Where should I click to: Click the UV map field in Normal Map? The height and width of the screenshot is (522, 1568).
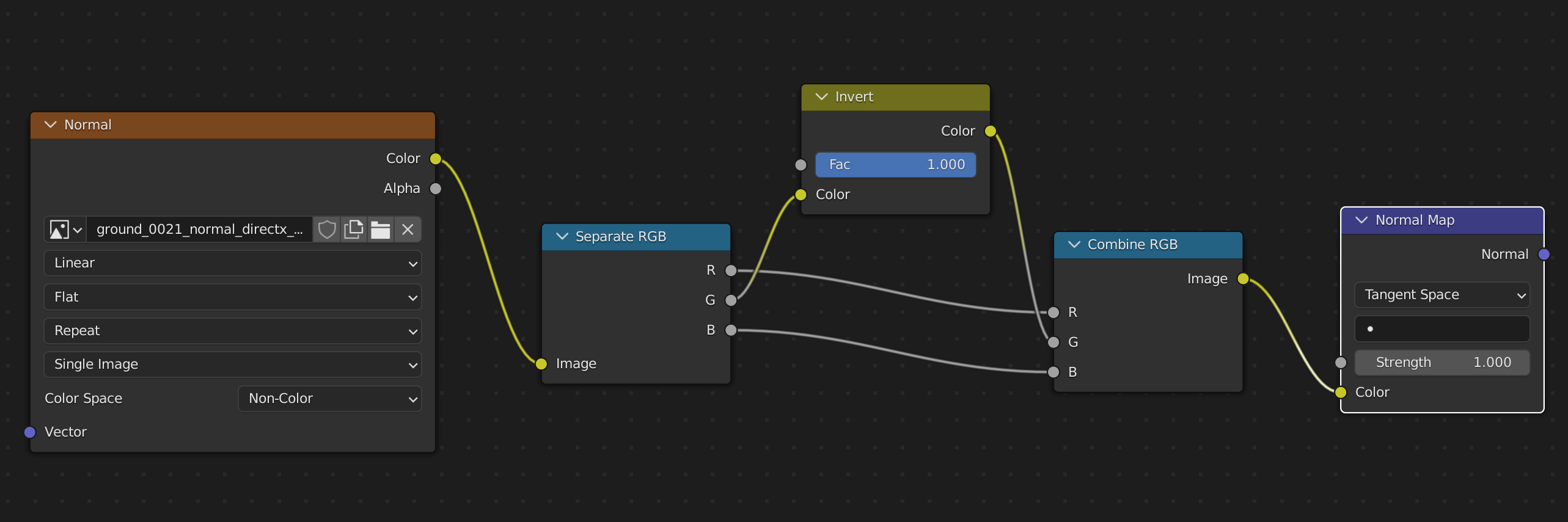pyautogui.click(x=1442, y=329)
